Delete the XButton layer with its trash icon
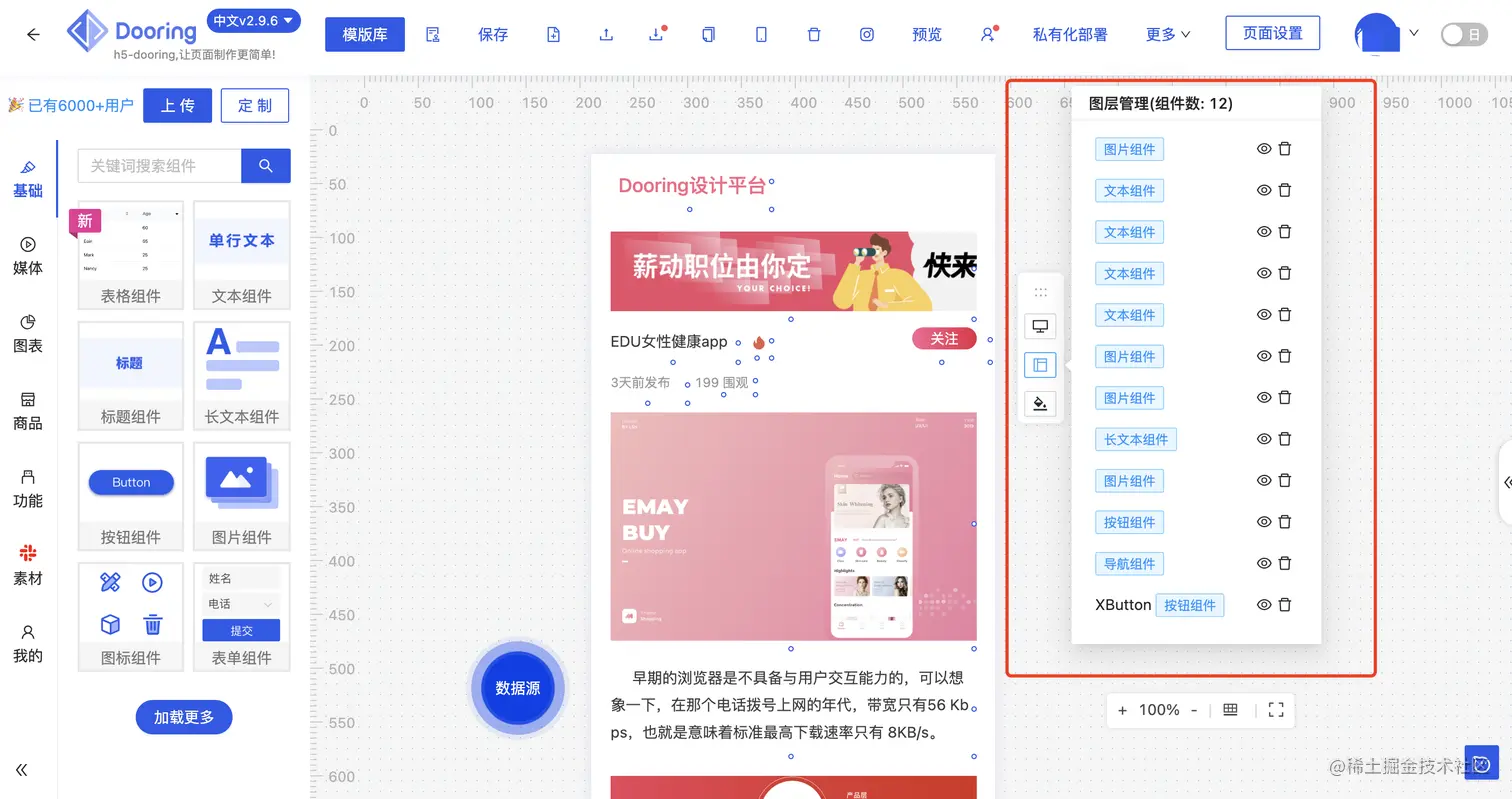This screenshot has width=1512, height=799. point(1285,605)
